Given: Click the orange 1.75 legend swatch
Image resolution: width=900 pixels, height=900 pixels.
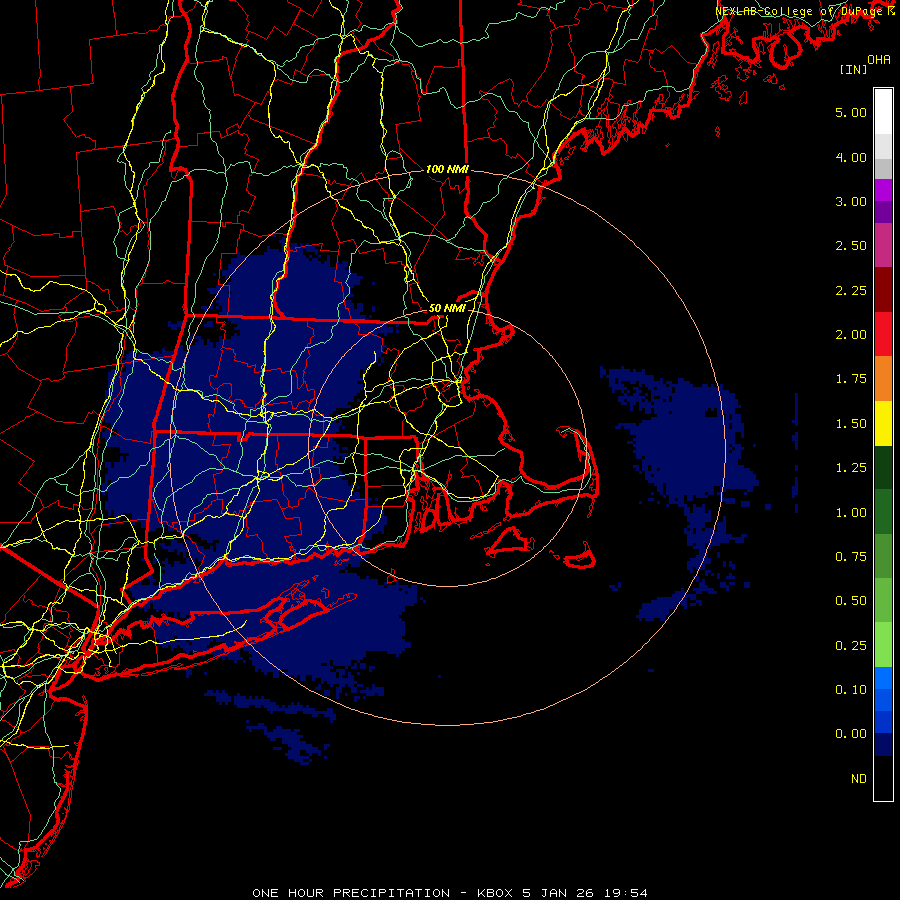Looking at the screenshot, I should 883,378.
